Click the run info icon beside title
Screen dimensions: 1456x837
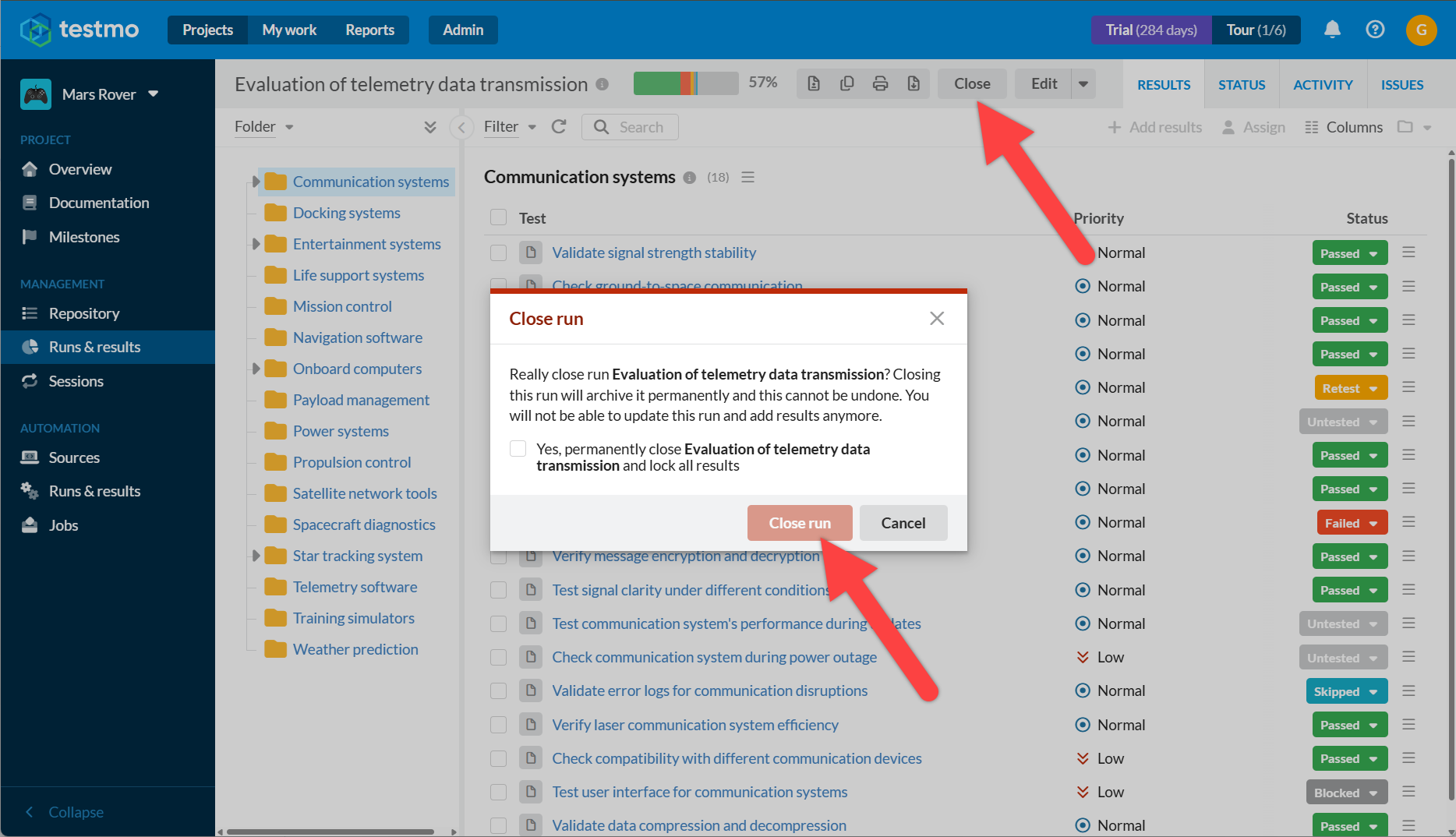pos(602,84)
